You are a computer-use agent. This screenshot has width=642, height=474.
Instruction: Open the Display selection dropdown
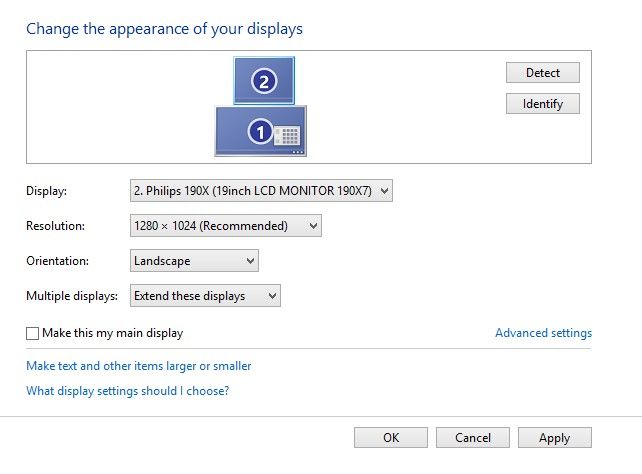[x=261, y=190]
